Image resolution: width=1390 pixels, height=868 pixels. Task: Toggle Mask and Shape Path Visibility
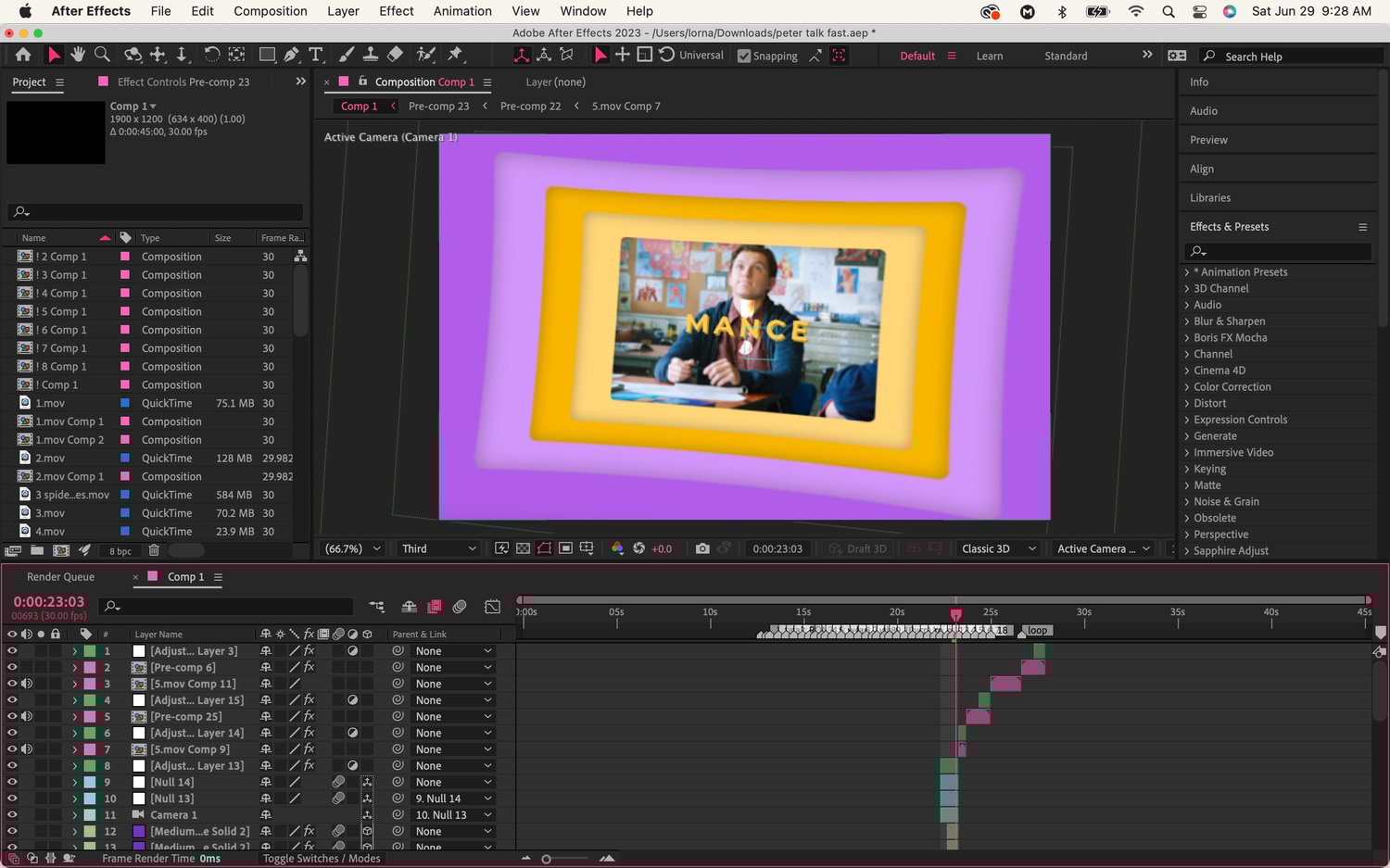pyautogui.click(x=544, y=548)
